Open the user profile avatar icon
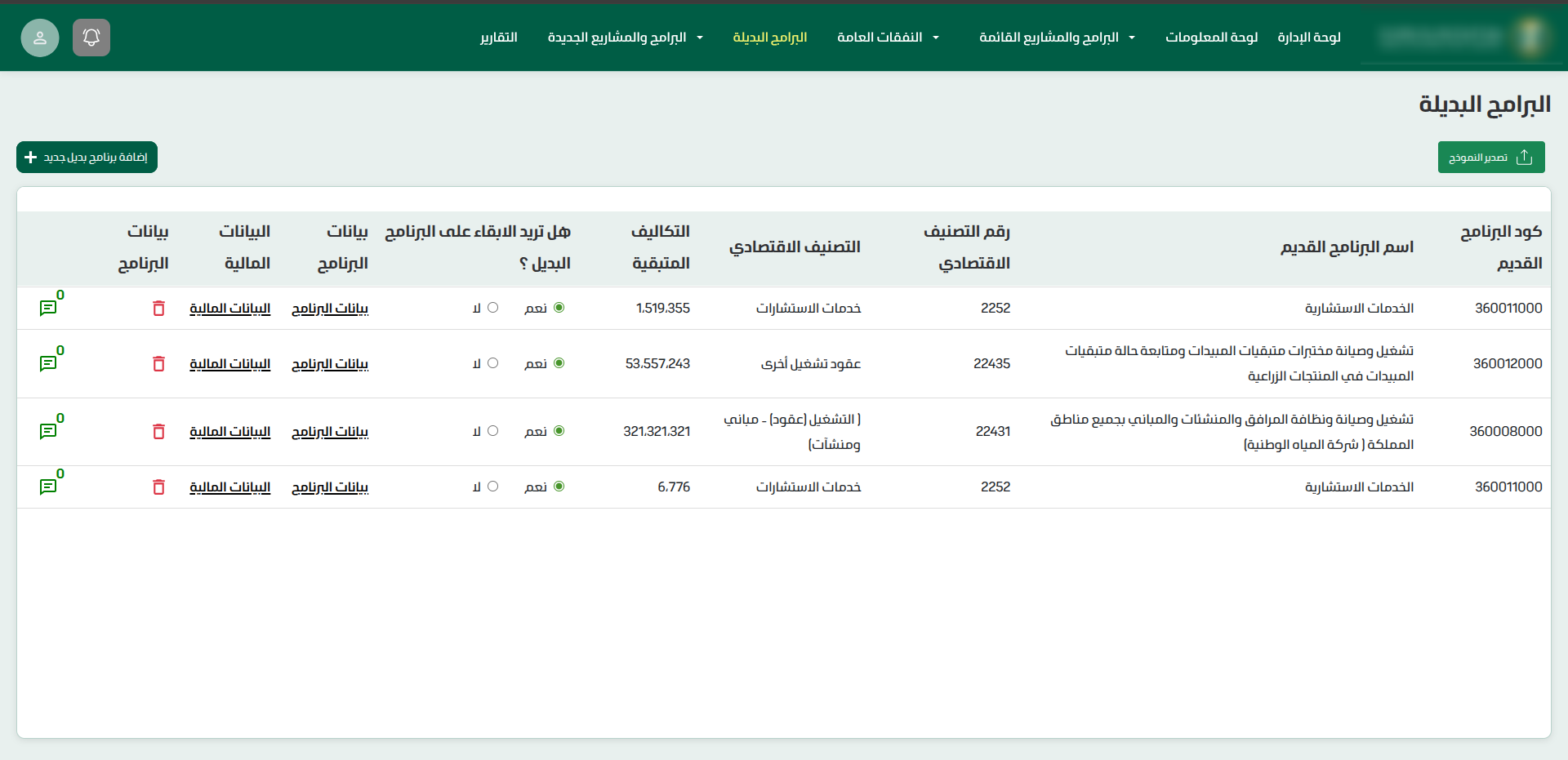Image resolution: width=1568 pixels, height=760 pixels. pyautogui.click(x=40, y=38)
